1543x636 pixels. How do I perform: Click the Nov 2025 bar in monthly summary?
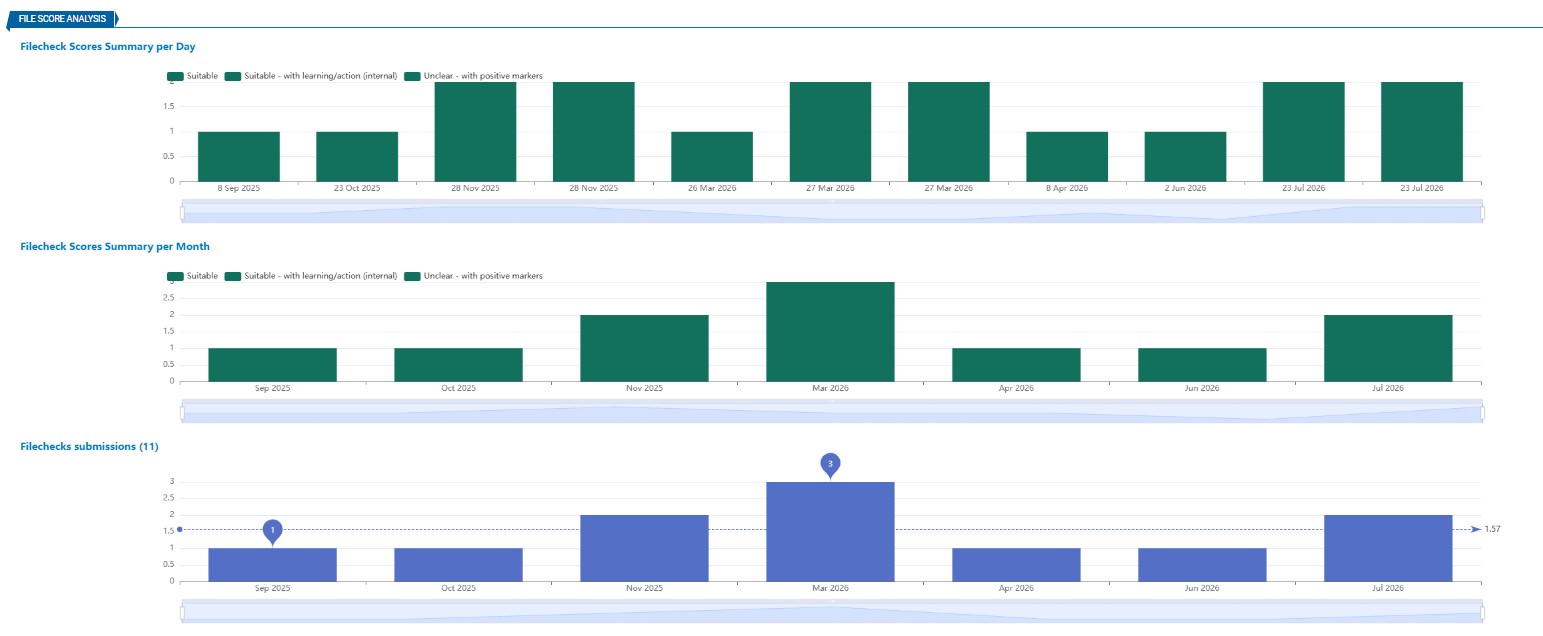(644, 348)
